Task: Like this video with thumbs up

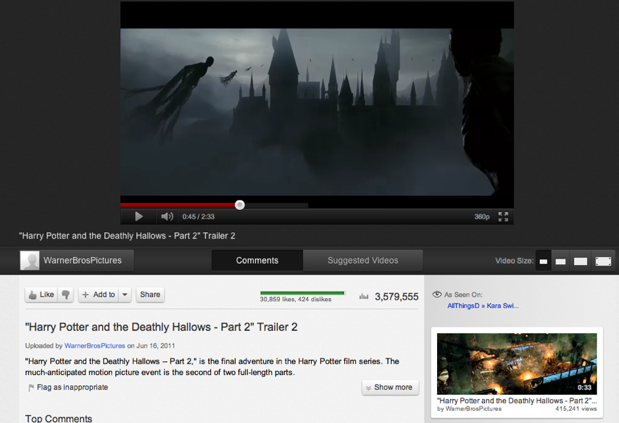Action: (x=41, y=295)
